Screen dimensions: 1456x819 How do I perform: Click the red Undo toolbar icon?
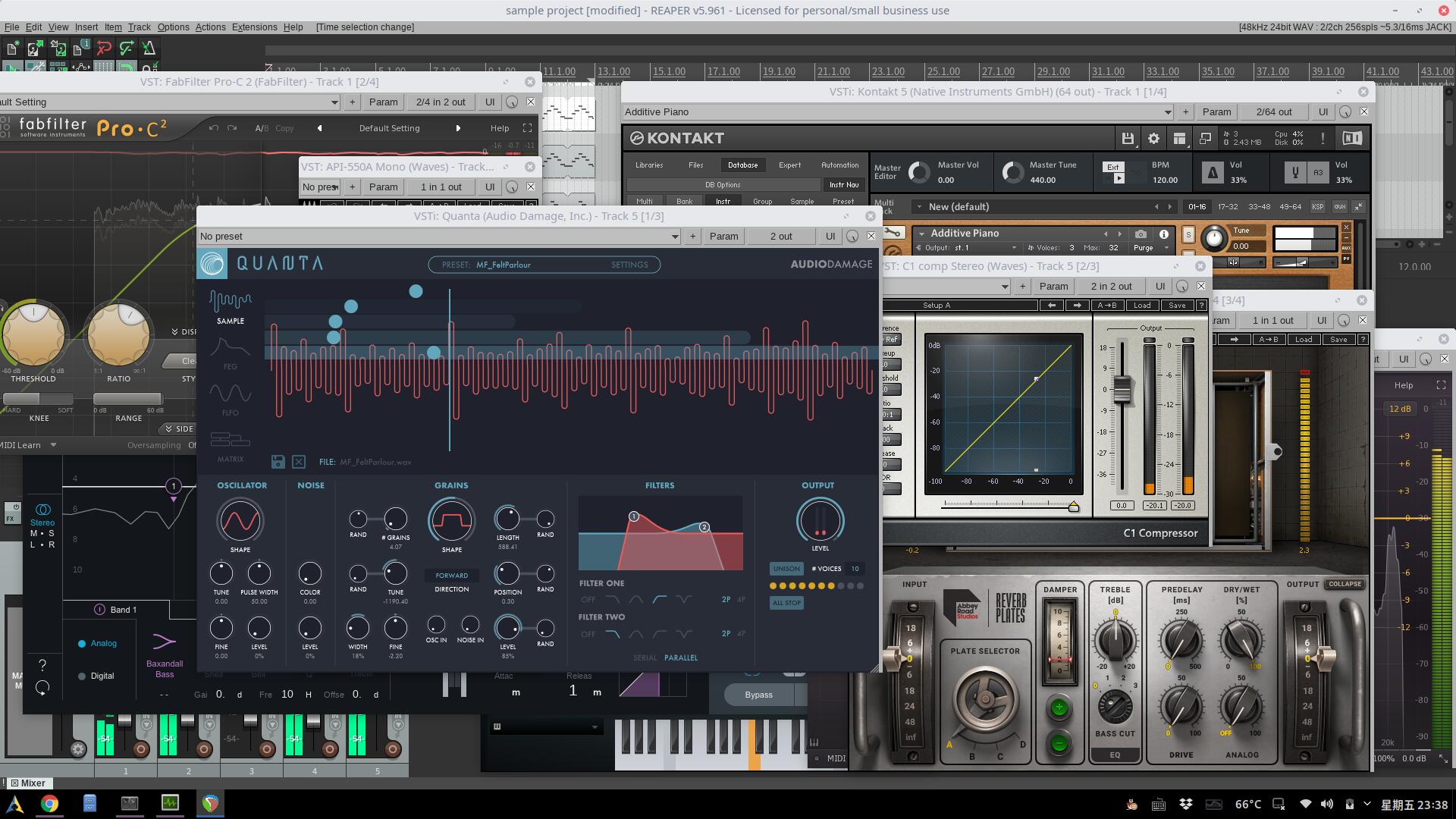[104, 49]
